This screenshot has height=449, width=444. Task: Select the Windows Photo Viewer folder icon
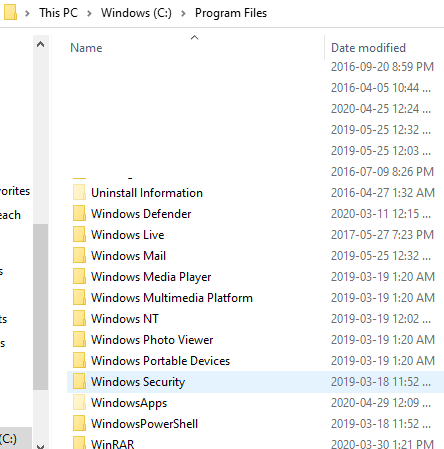[79, 339]
